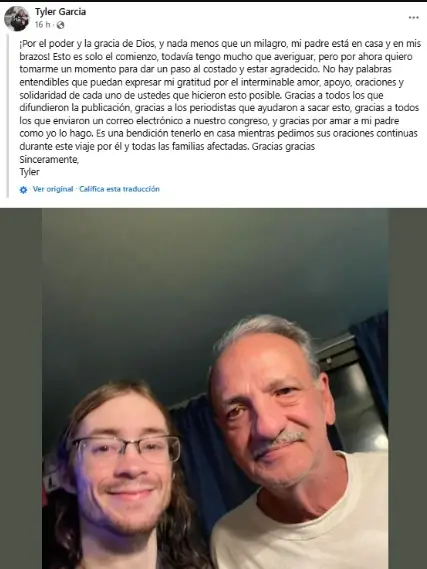Click the "Tyler" signature under the post
The height and width of the screenshot is (569, 427).
[29, 172]
